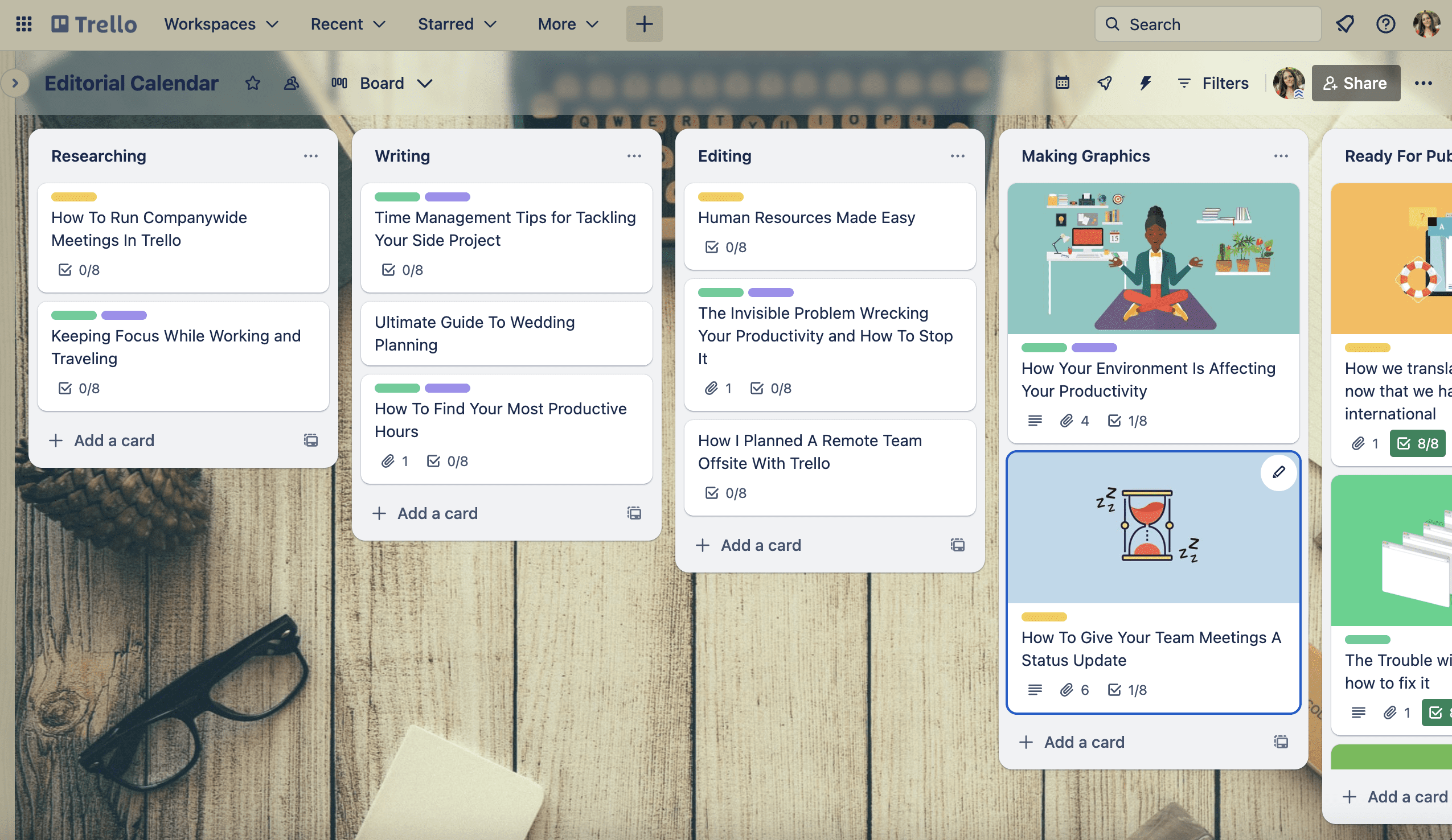This screenshot has height=840, width=1452.
Task: Open the Recent menu
Action: click(347, 24)
